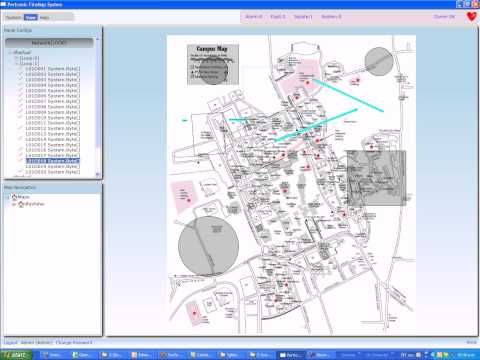Click the Admin user label at the bottom
The image size is (480, 360).
coord(37,342)
